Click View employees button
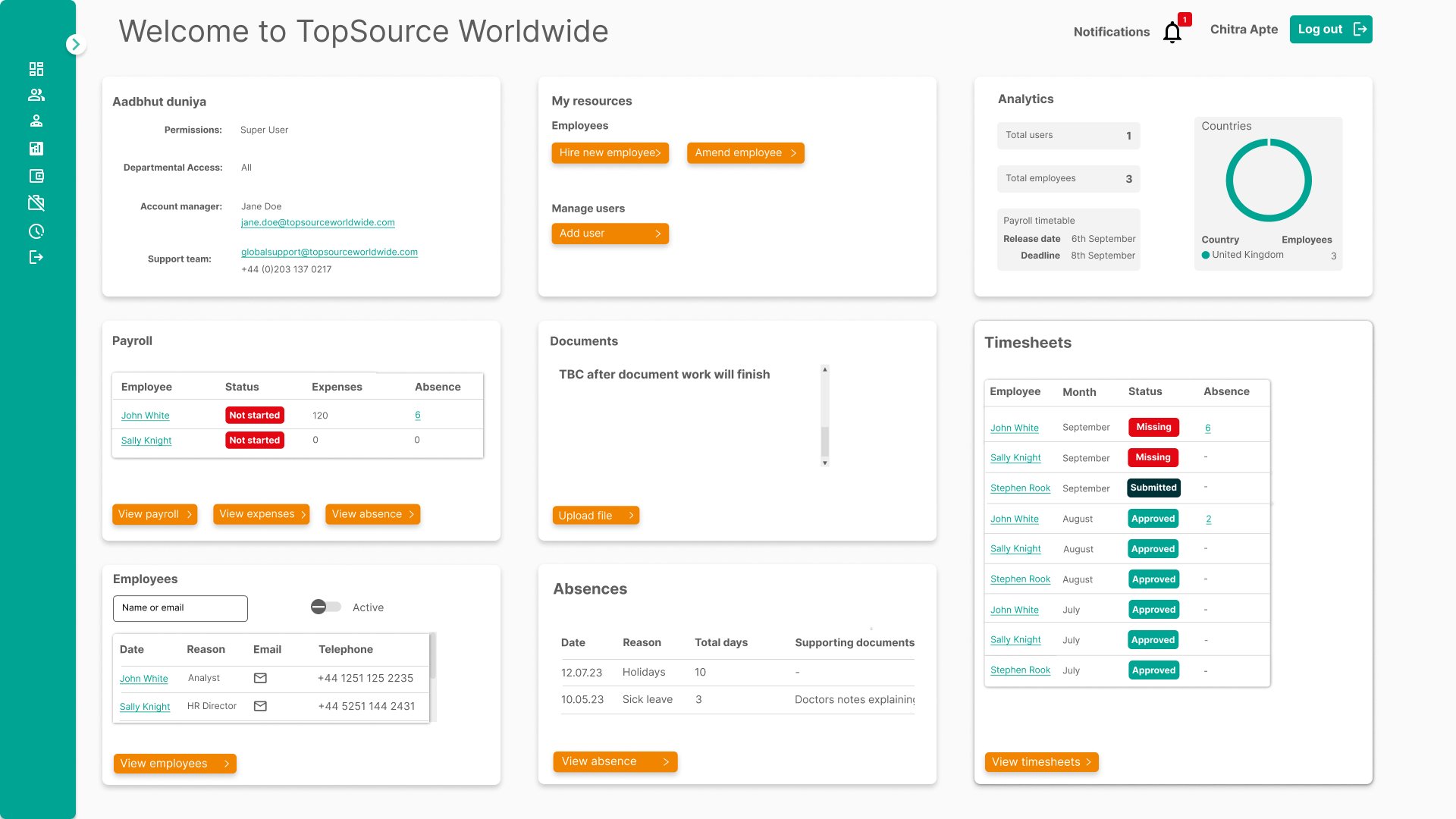Image resolution: width=1456 pixels, height=819 pixels. pos(175,764)
